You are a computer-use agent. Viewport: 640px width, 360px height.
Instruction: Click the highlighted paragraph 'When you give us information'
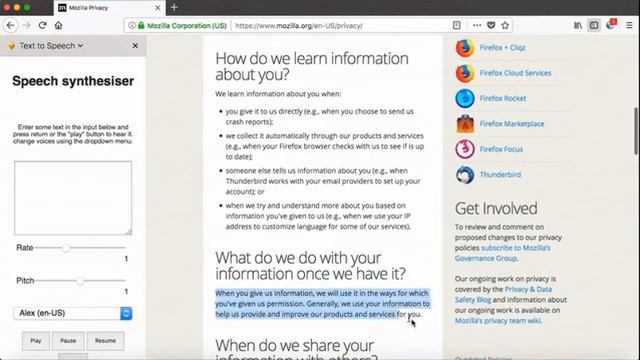tap(322, 304)
